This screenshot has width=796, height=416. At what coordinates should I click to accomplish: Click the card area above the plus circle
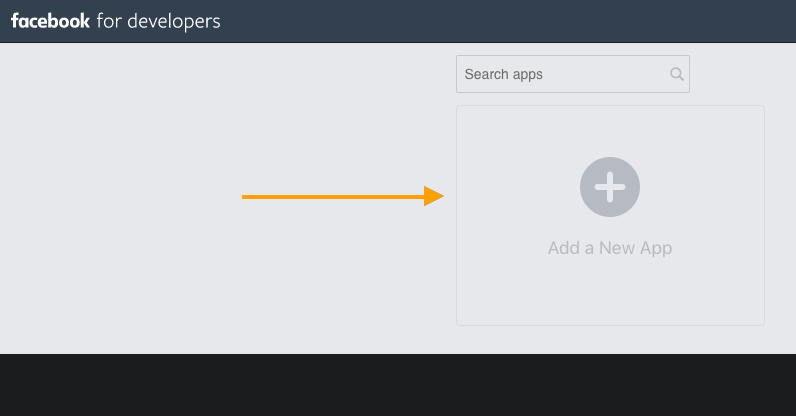(x=610, y=131)
